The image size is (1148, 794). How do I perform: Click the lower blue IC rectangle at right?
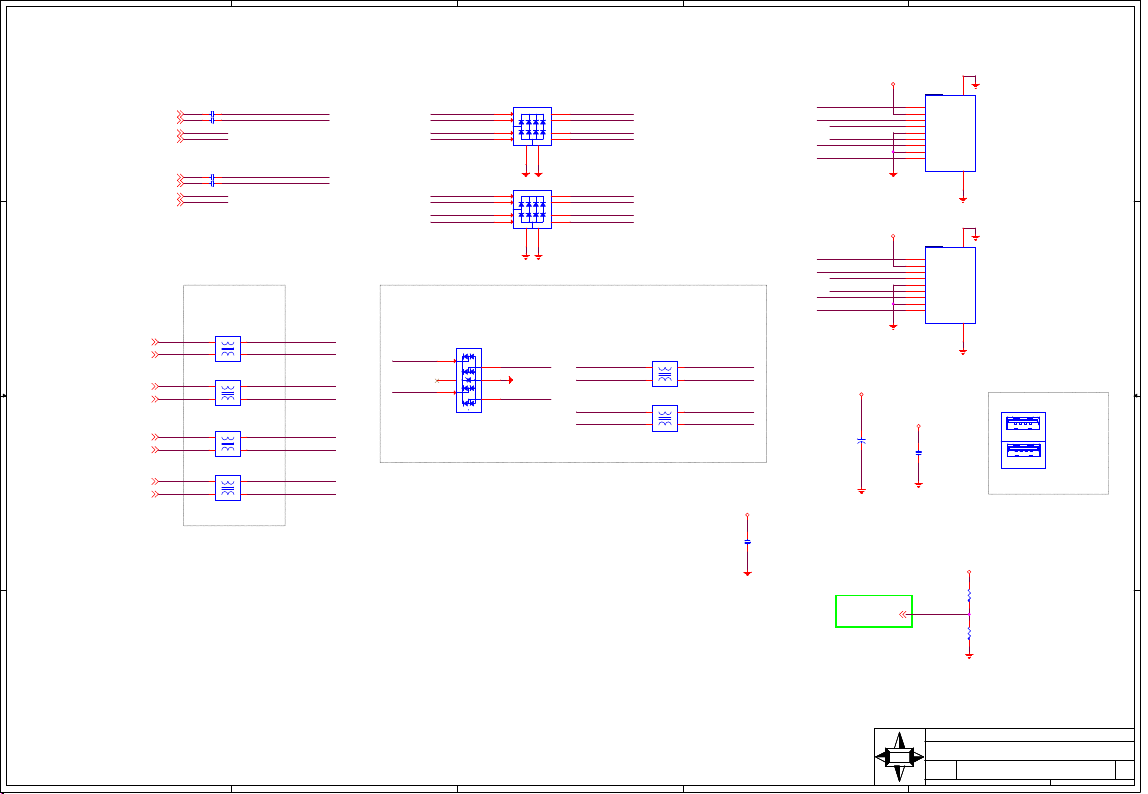[x=950, y=285]
